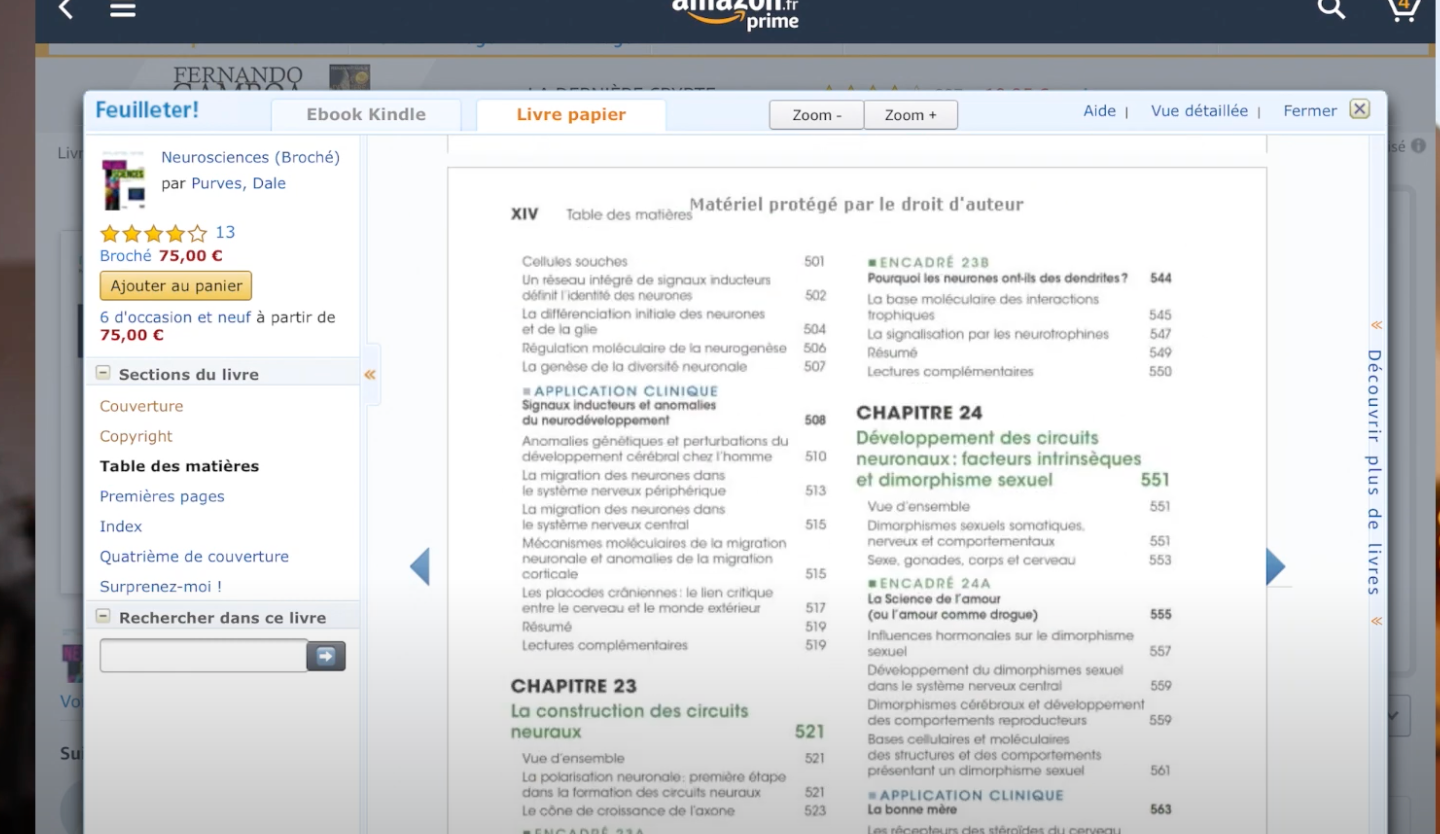This screenshot has height=834, width=1440.
Task: Go to previous page with left arrow
Action: [420, 567]
